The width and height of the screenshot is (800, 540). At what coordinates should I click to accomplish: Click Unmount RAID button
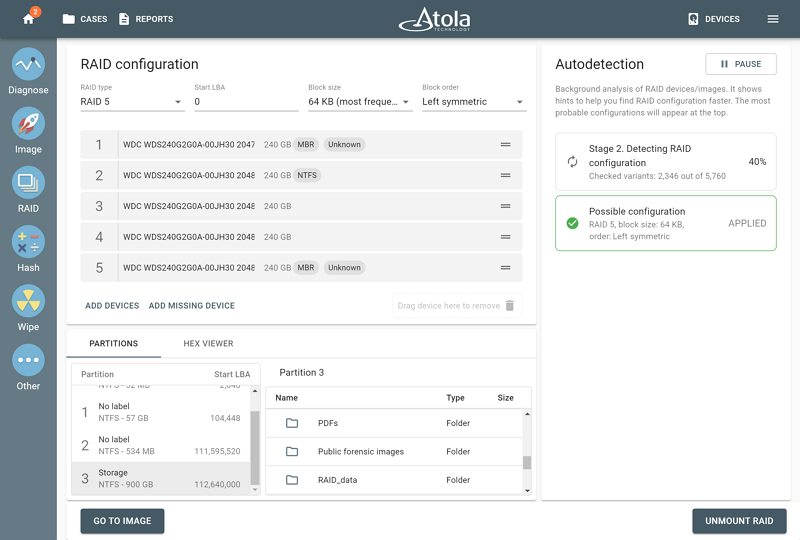click(x=739, y=521)
